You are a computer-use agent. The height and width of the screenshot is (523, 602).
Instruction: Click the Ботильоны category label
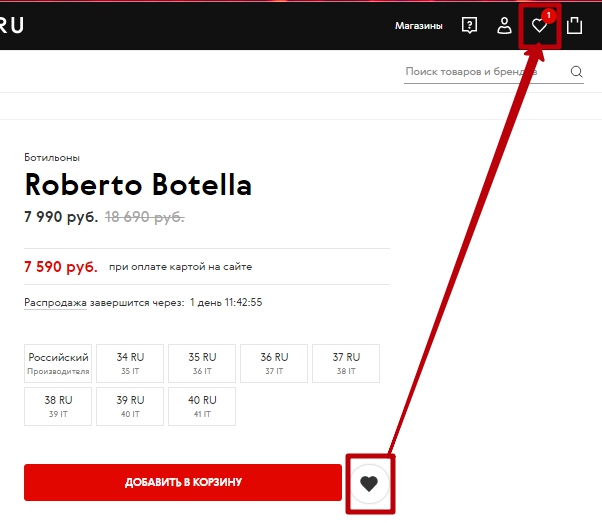[52, 157]
